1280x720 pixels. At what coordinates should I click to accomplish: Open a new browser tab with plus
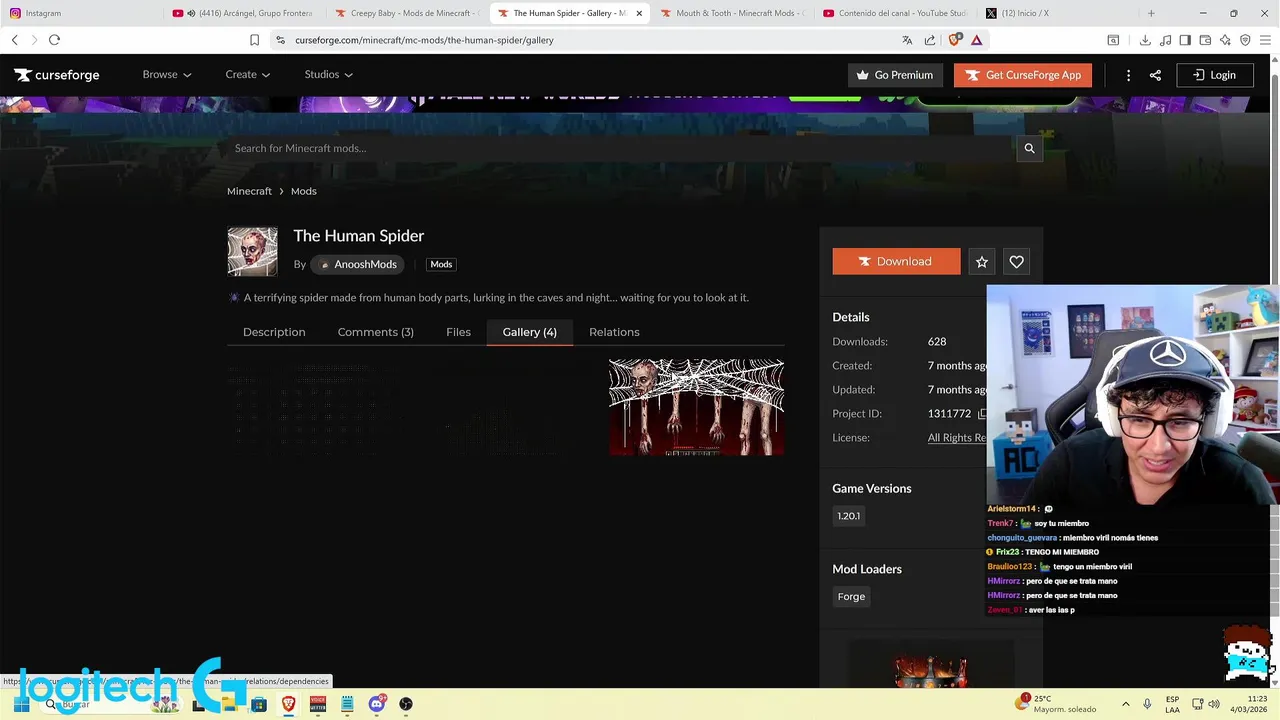point(1151,13)
